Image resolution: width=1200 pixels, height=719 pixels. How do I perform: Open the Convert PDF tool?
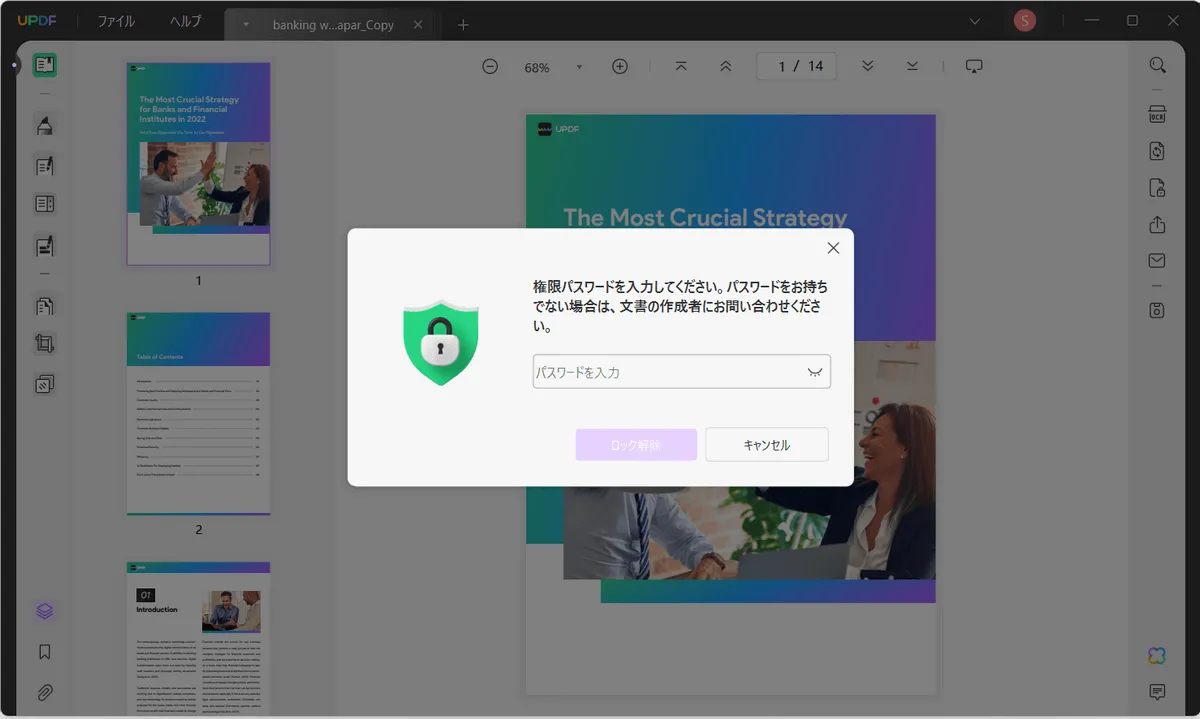point(1157,151)
